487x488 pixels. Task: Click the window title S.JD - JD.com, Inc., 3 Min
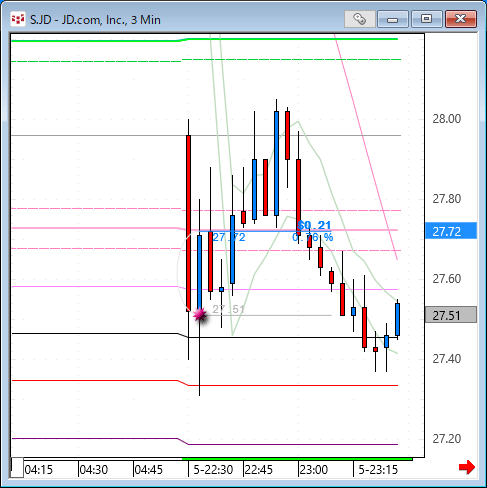pos(95,20)
